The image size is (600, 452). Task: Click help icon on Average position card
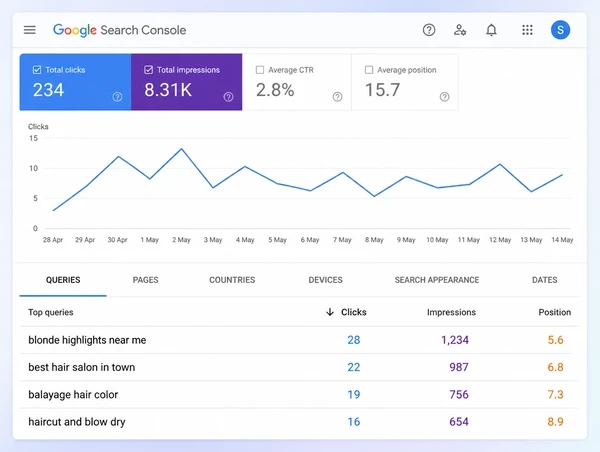(x=444, y=97)
